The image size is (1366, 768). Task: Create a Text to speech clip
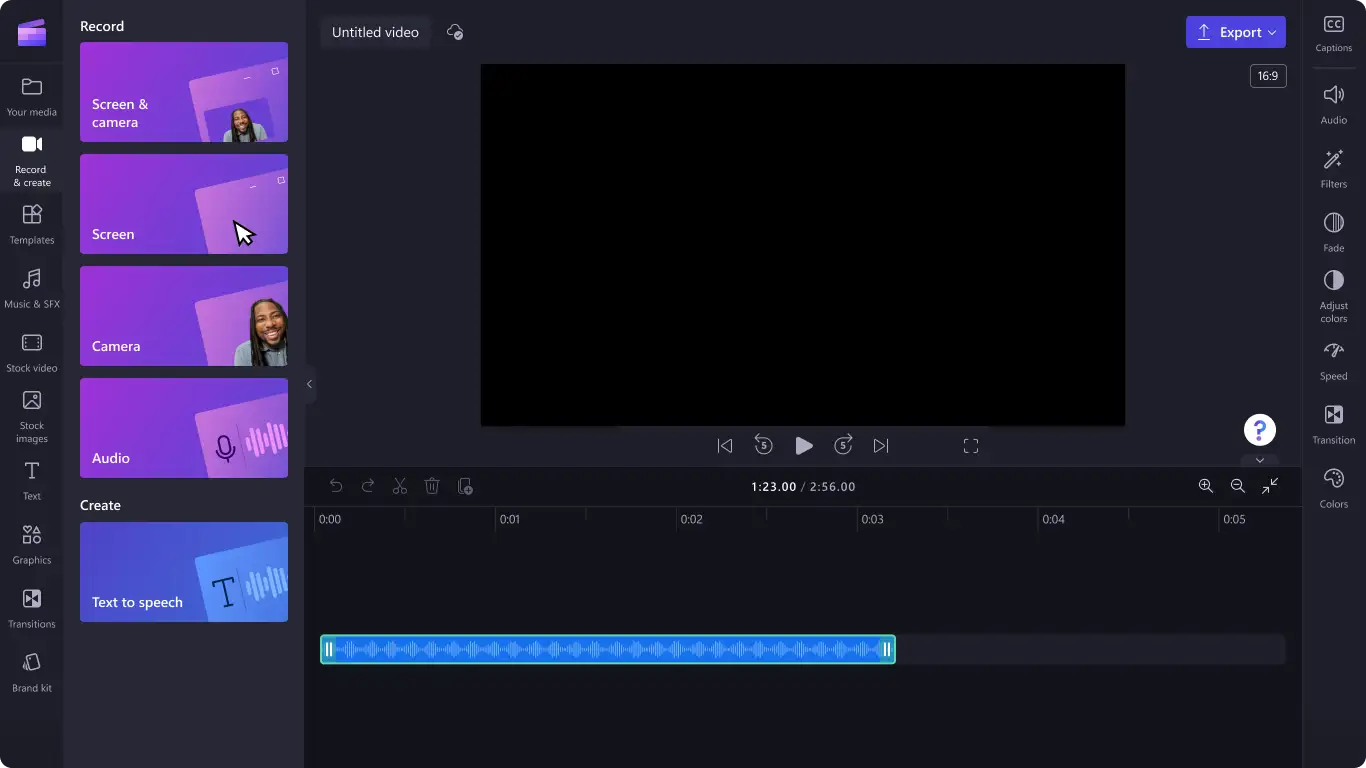pyautogui.click(x=184, y=572)
